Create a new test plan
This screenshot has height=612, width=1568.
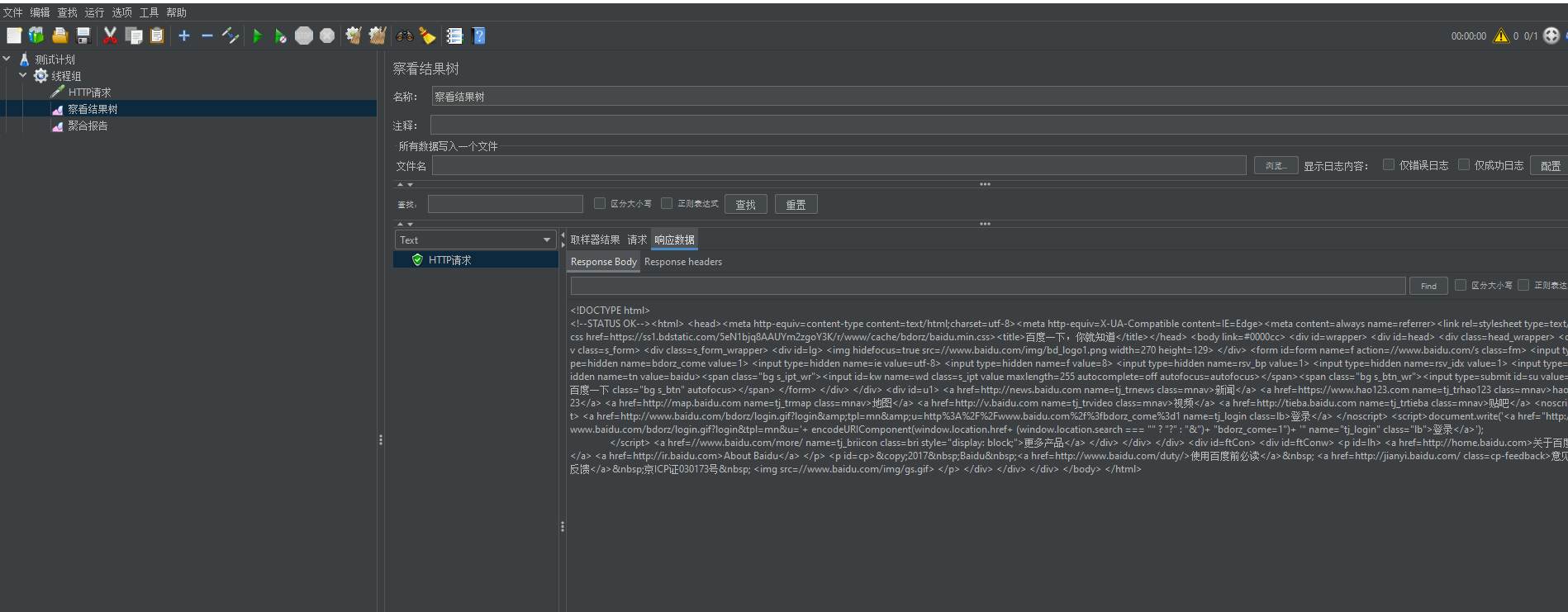point(14,36)
